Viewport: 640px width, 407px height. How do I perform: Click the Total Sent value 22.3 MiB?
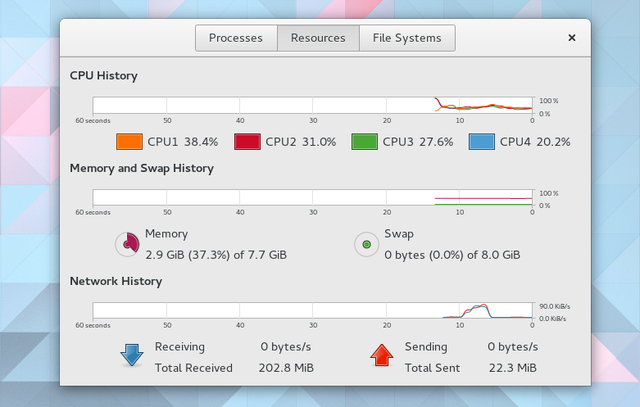[x=512, y=368]
